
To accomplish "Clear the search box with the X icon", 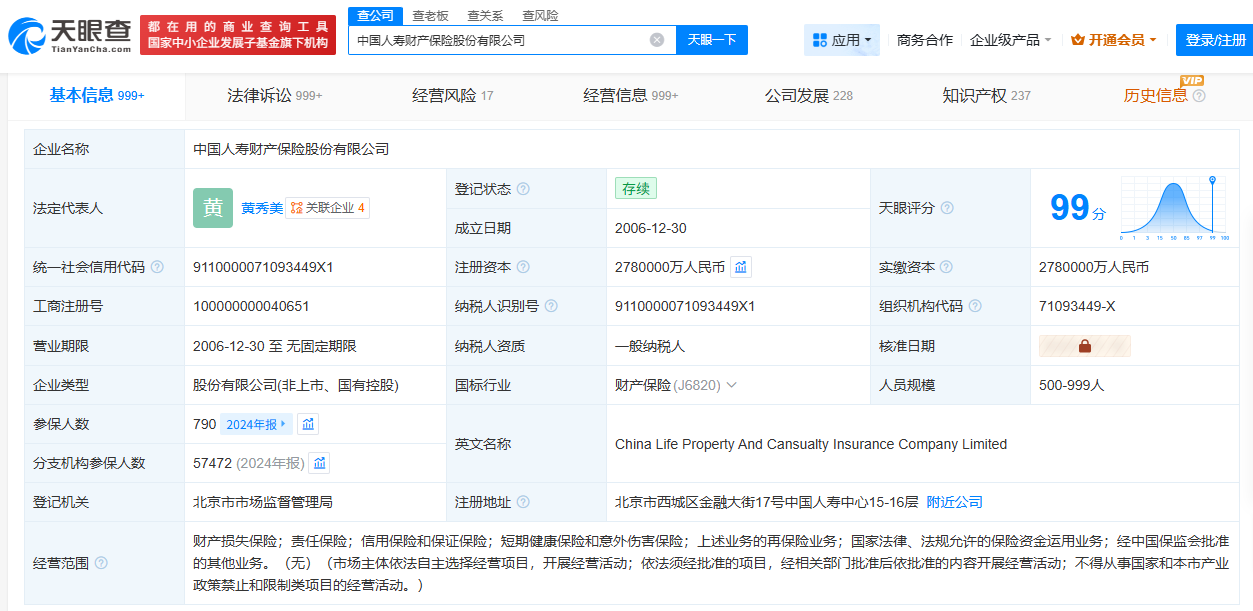I will coord(657,40).
